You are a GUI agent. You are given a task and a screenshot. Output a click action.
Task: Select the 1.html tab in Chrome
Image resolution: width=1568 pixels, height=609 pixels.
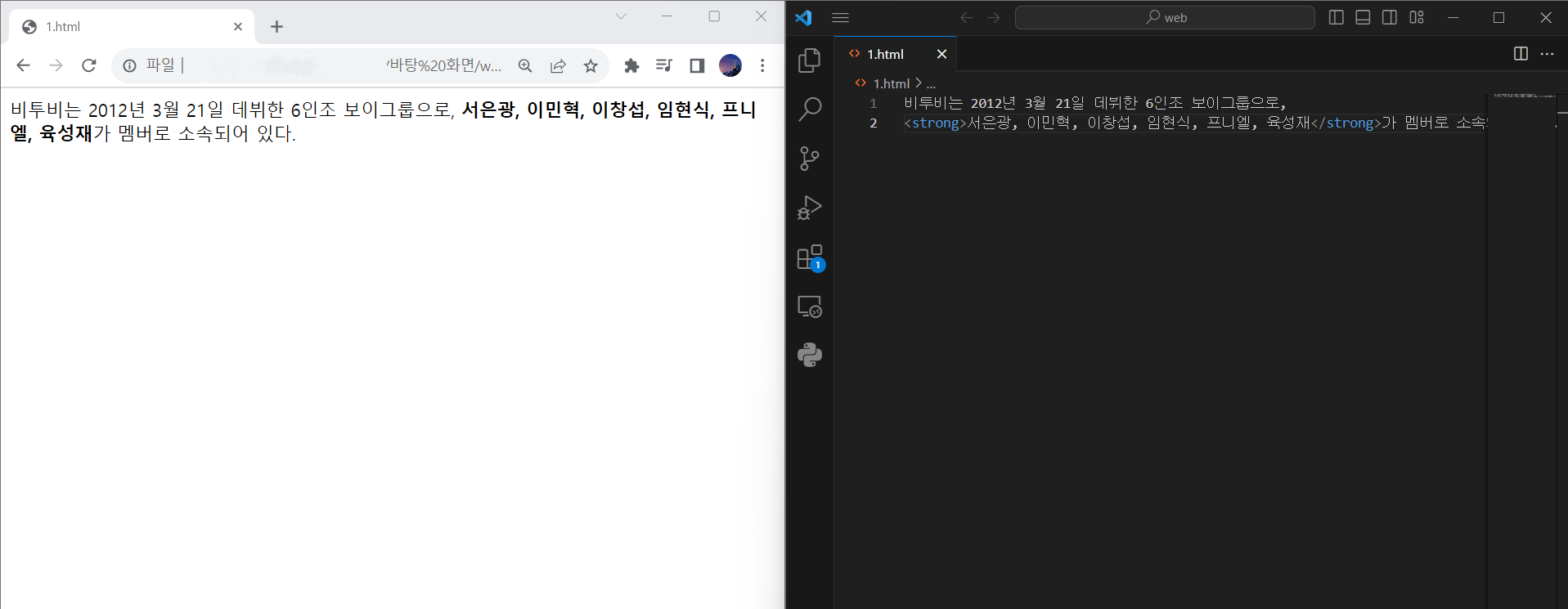(132, 27)
